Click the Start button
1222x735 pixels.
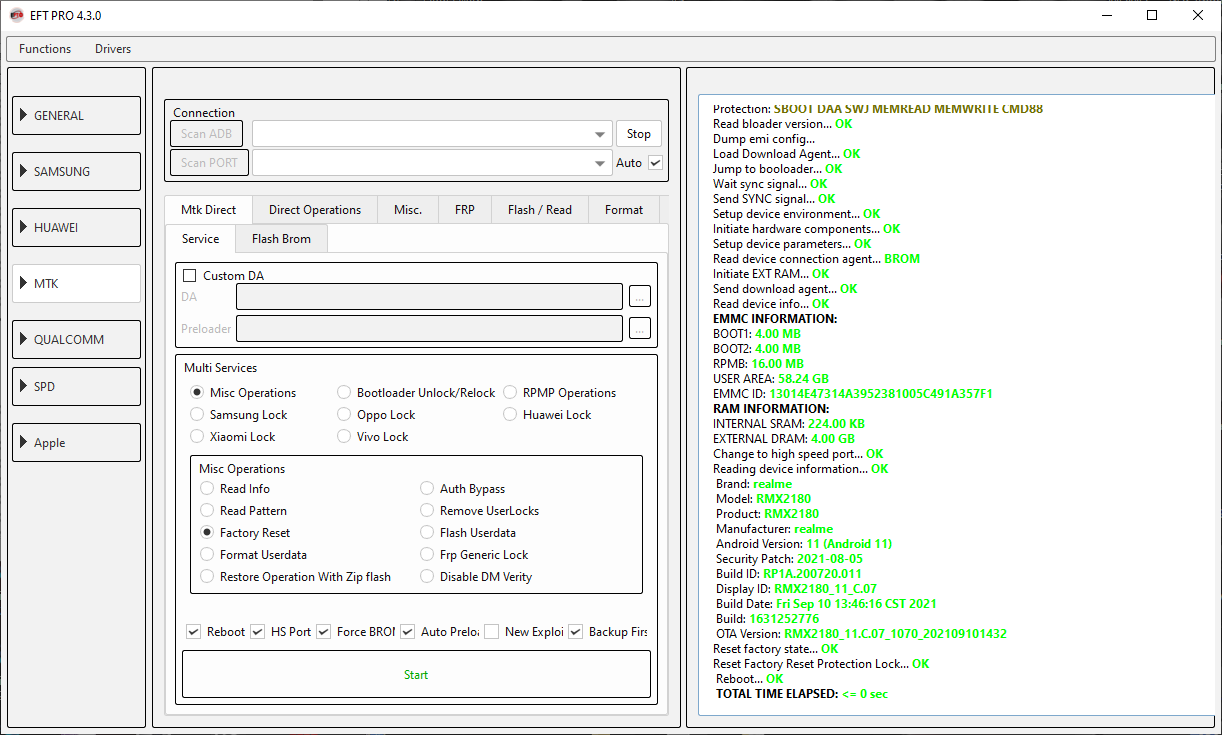pyautogui.click(x=416, y=674)
